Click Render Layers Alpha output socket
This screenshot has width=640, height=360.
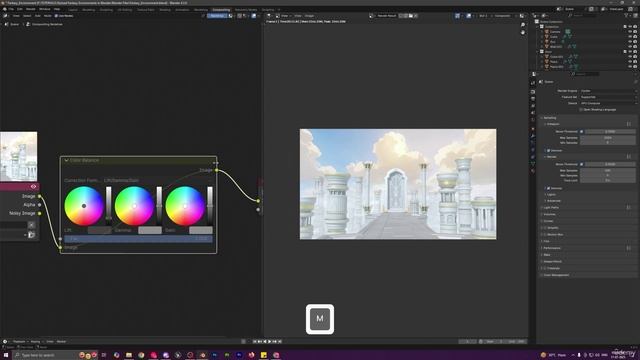pos(40,204)
